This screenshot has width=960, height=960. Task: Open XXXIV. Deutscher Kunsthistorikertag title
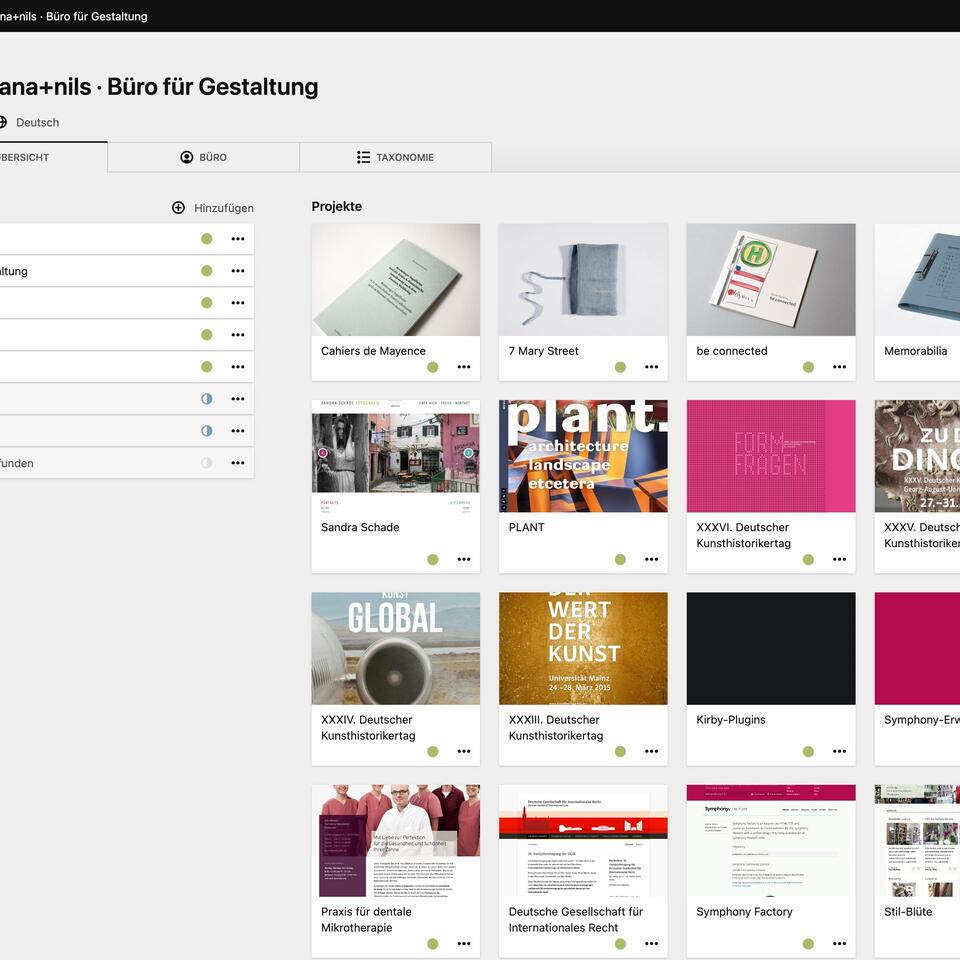tap(368, 727)
